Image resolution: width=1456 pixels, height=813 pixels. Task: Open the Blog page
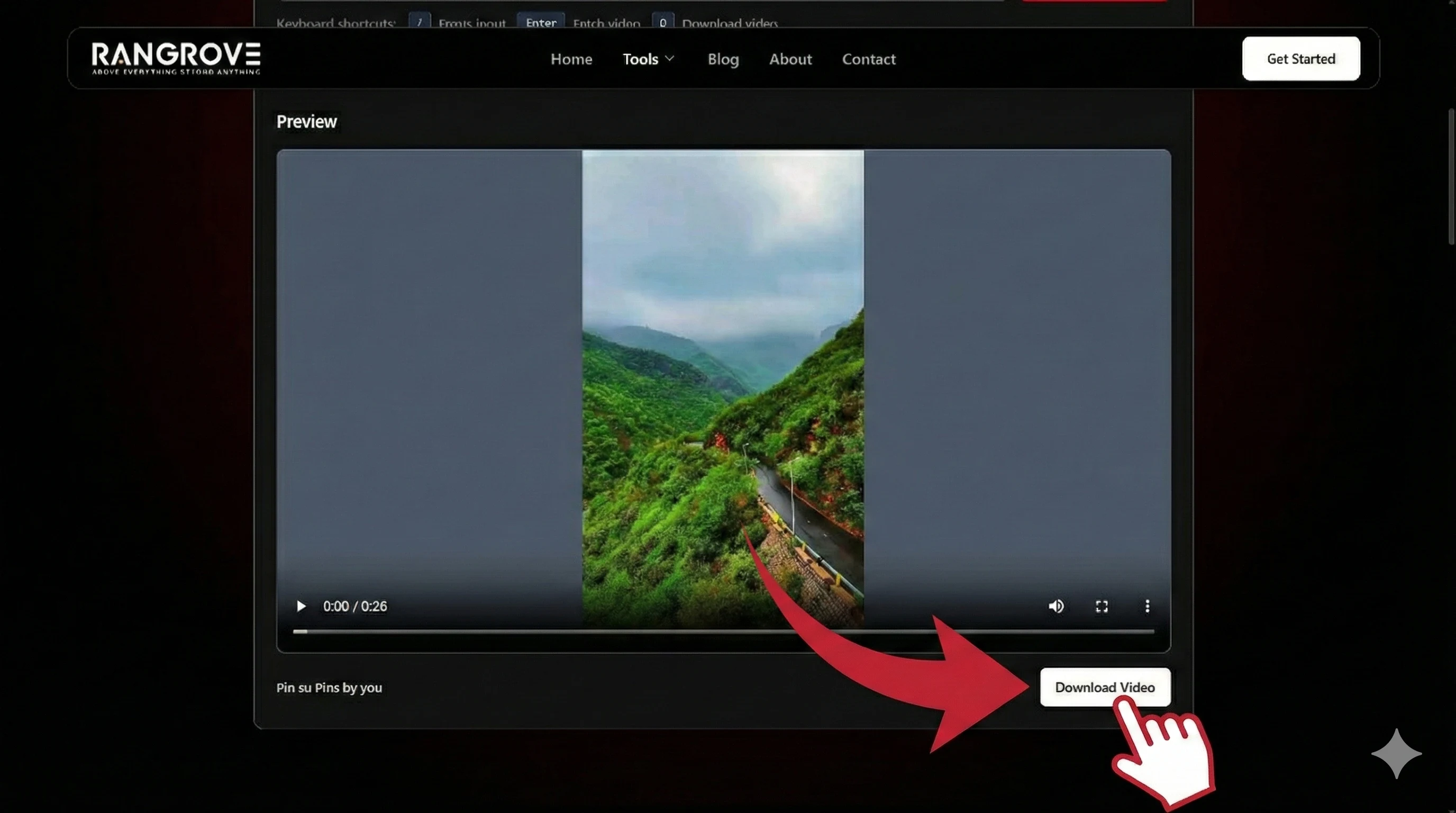pyautogui.click(x=723, y=59)
